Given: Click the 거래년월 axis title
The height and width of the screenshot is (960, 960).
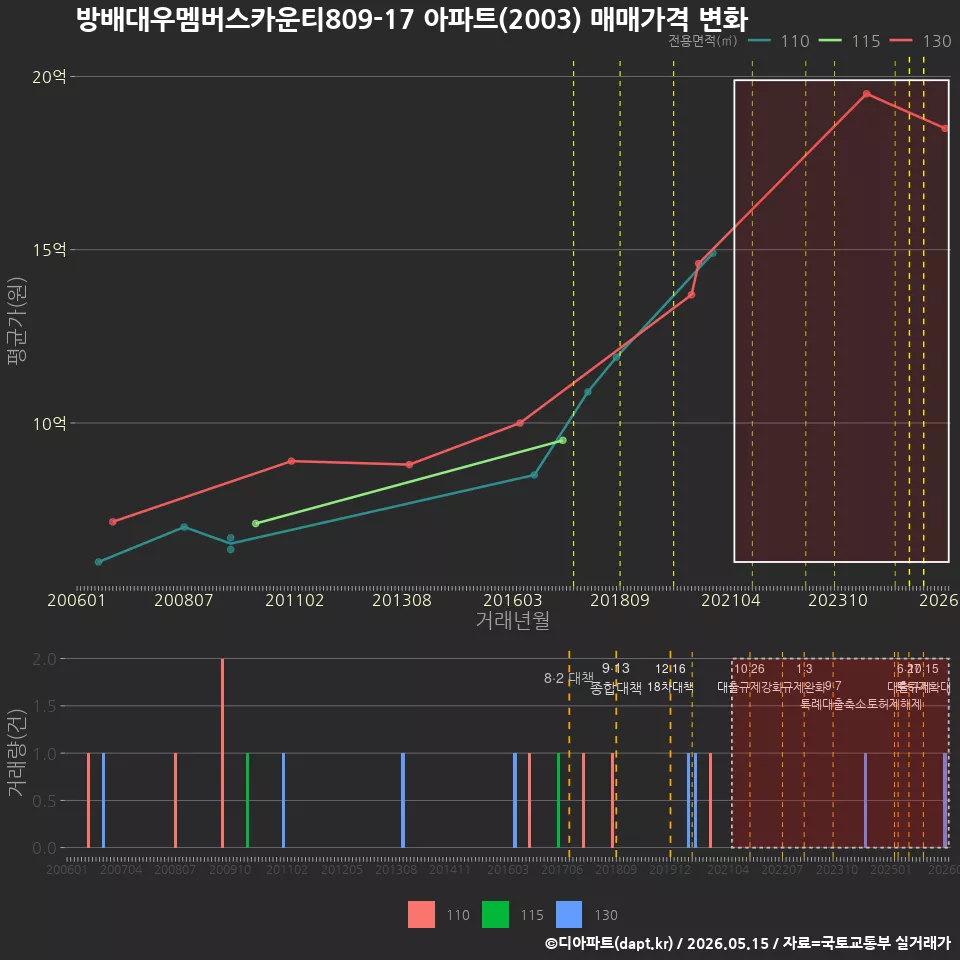Looking at the screenshot, I should pos(512,620).
